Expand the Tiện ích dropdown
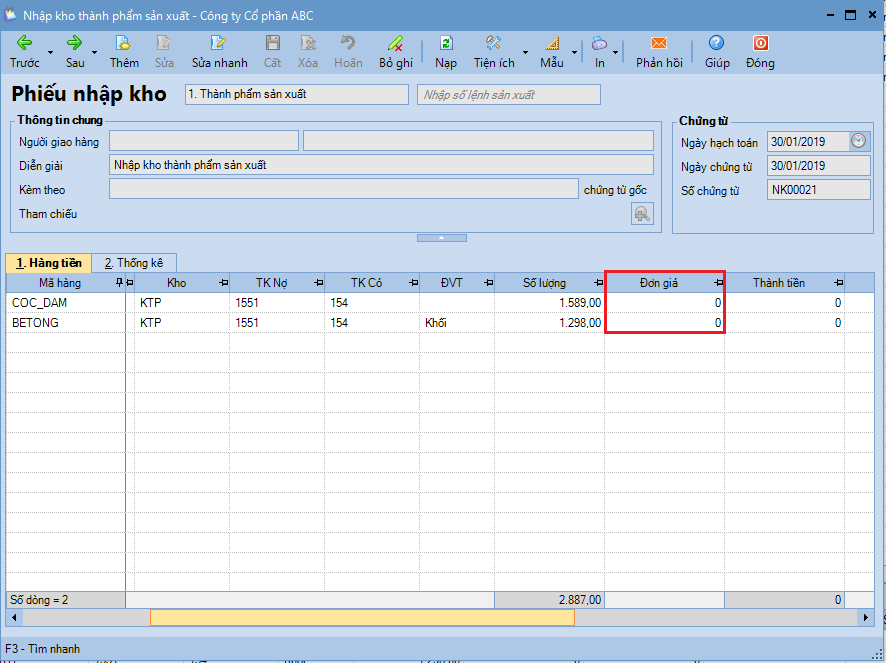Viewport: 886px width, 663px height. click(523, 50)
